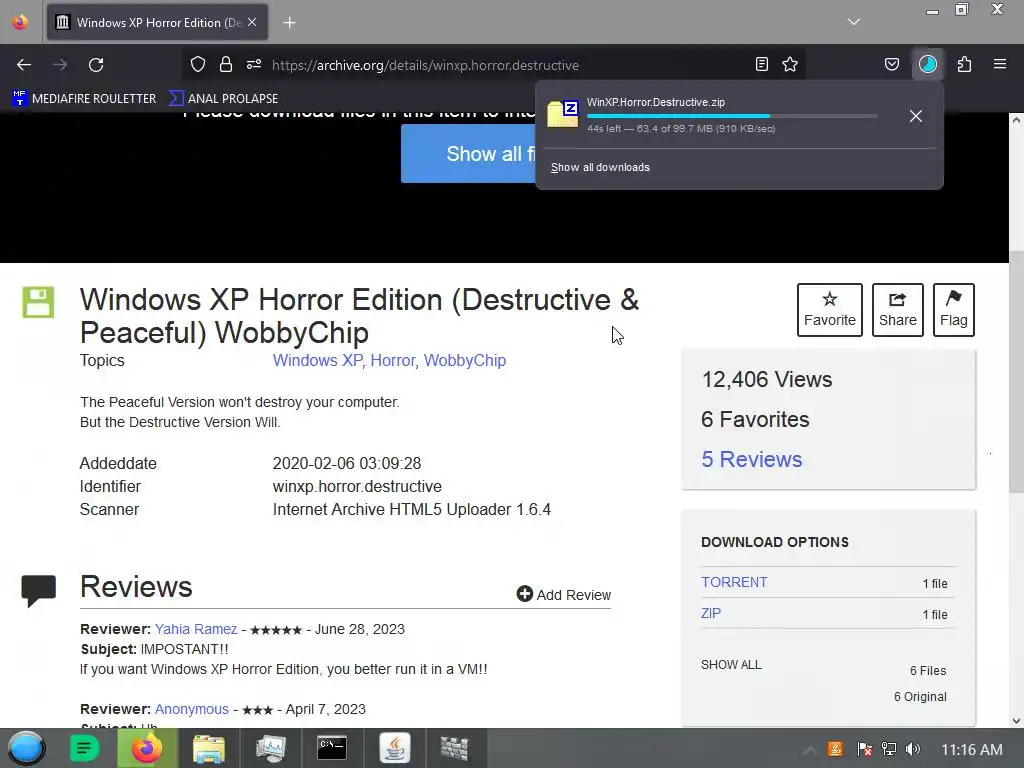This screenshot has height=768, width=1024.
Task: Select the Windows XP Horror Edition tab
Action: (157, 22)
